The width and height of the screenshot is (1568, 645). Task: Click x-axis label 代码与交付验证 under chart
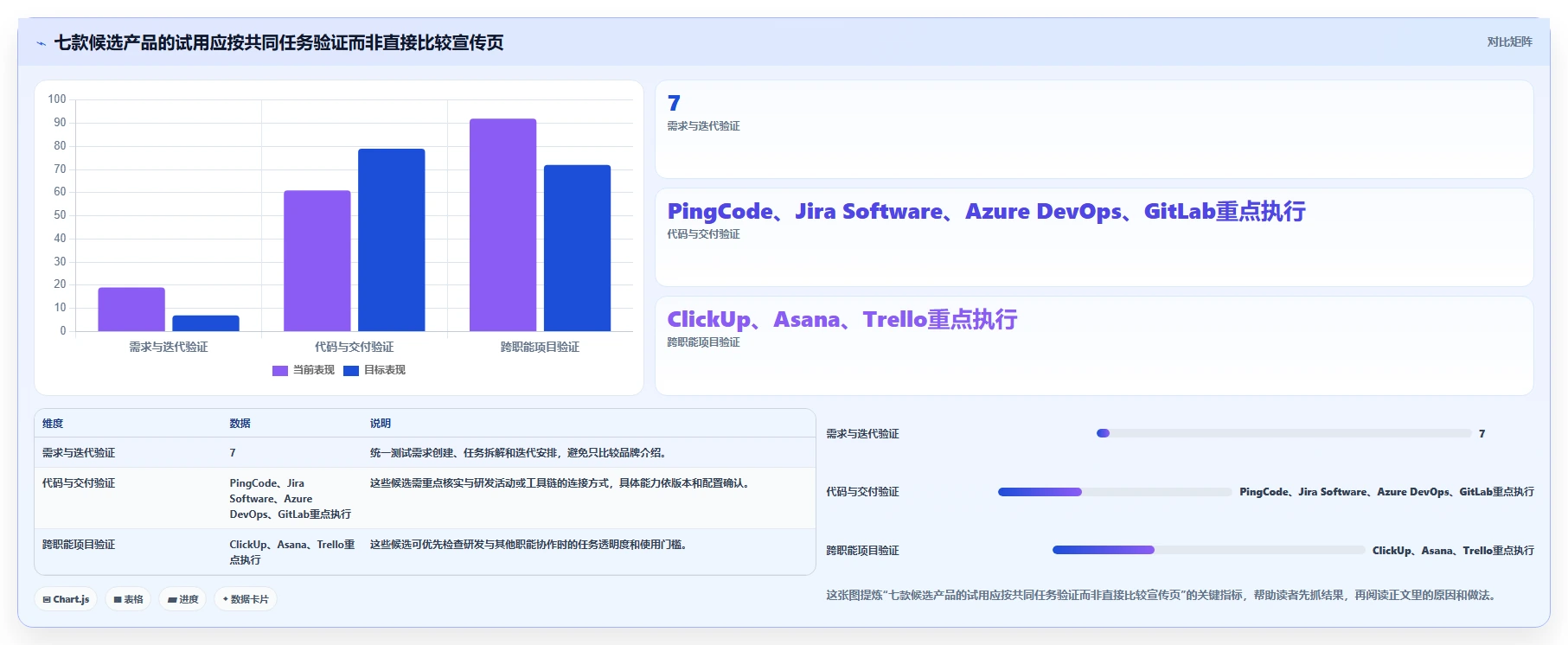[x=355, y=347]
